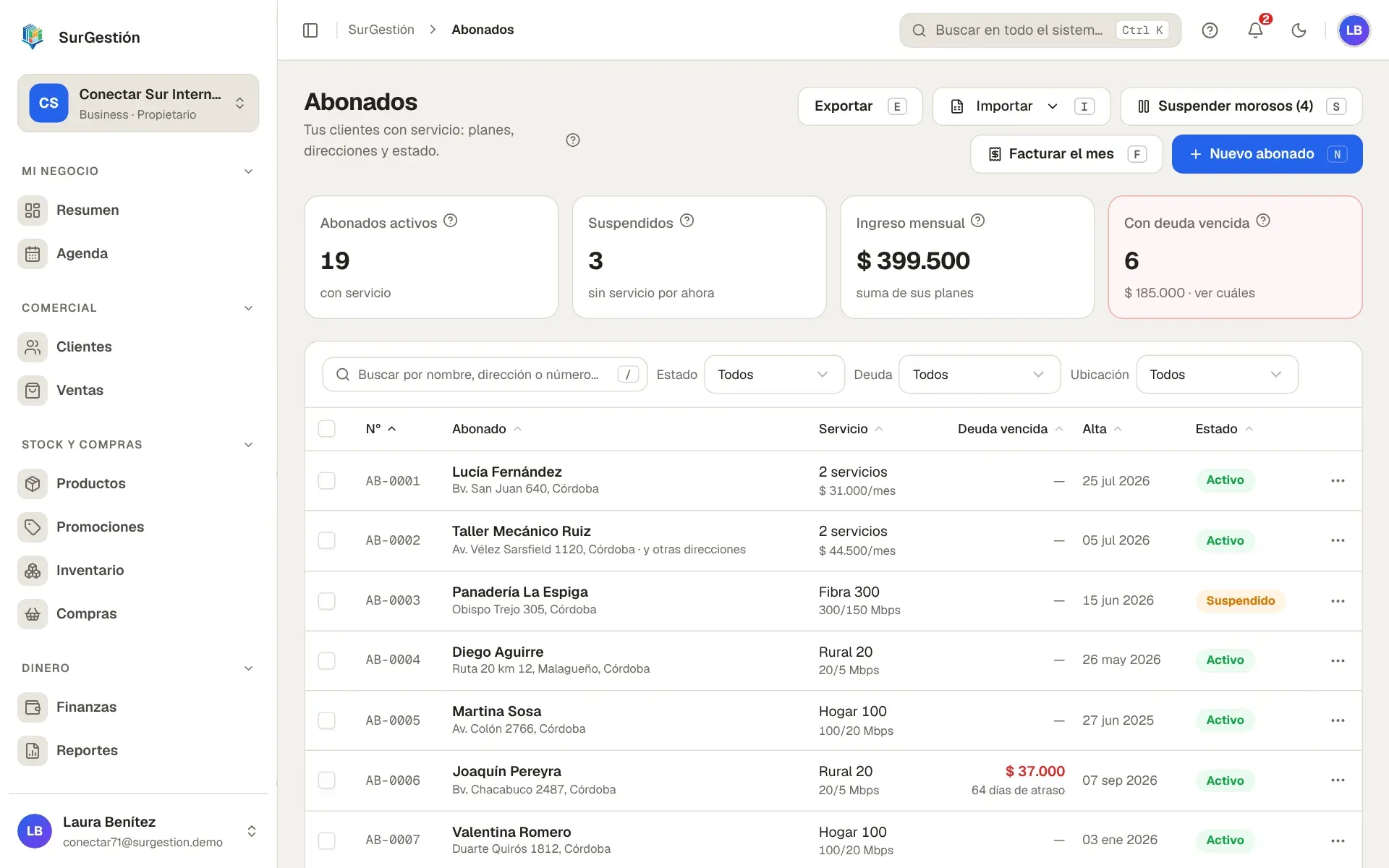Check the AB-0007 row checkbox
This screenshot has width=1389, height=868.
(327, 841)
